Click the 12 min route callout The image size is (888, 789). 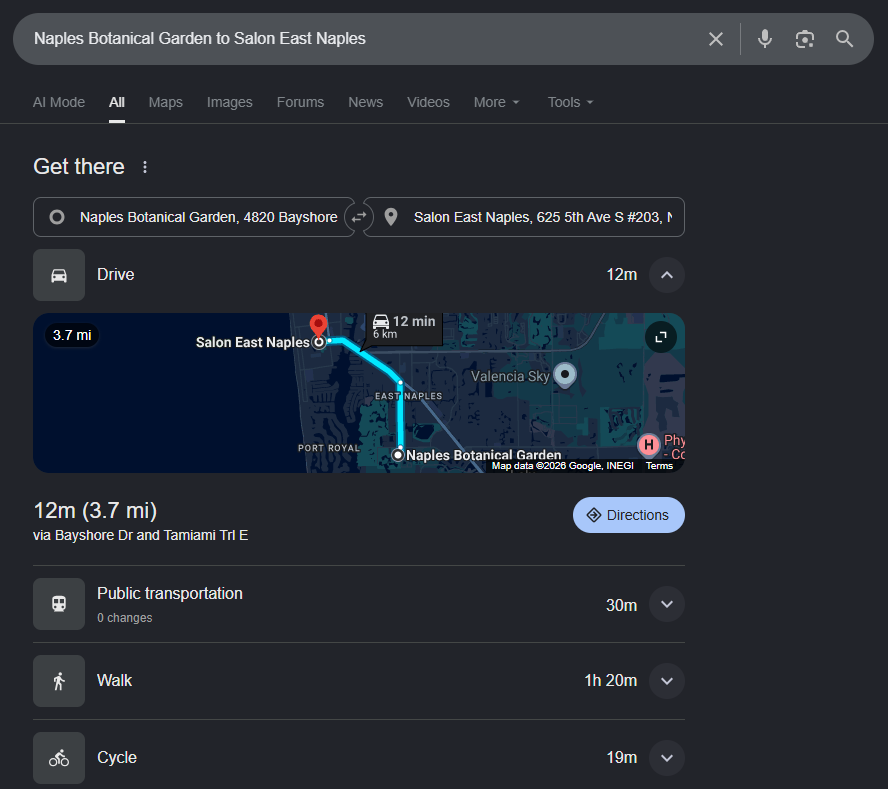(404, 327)
